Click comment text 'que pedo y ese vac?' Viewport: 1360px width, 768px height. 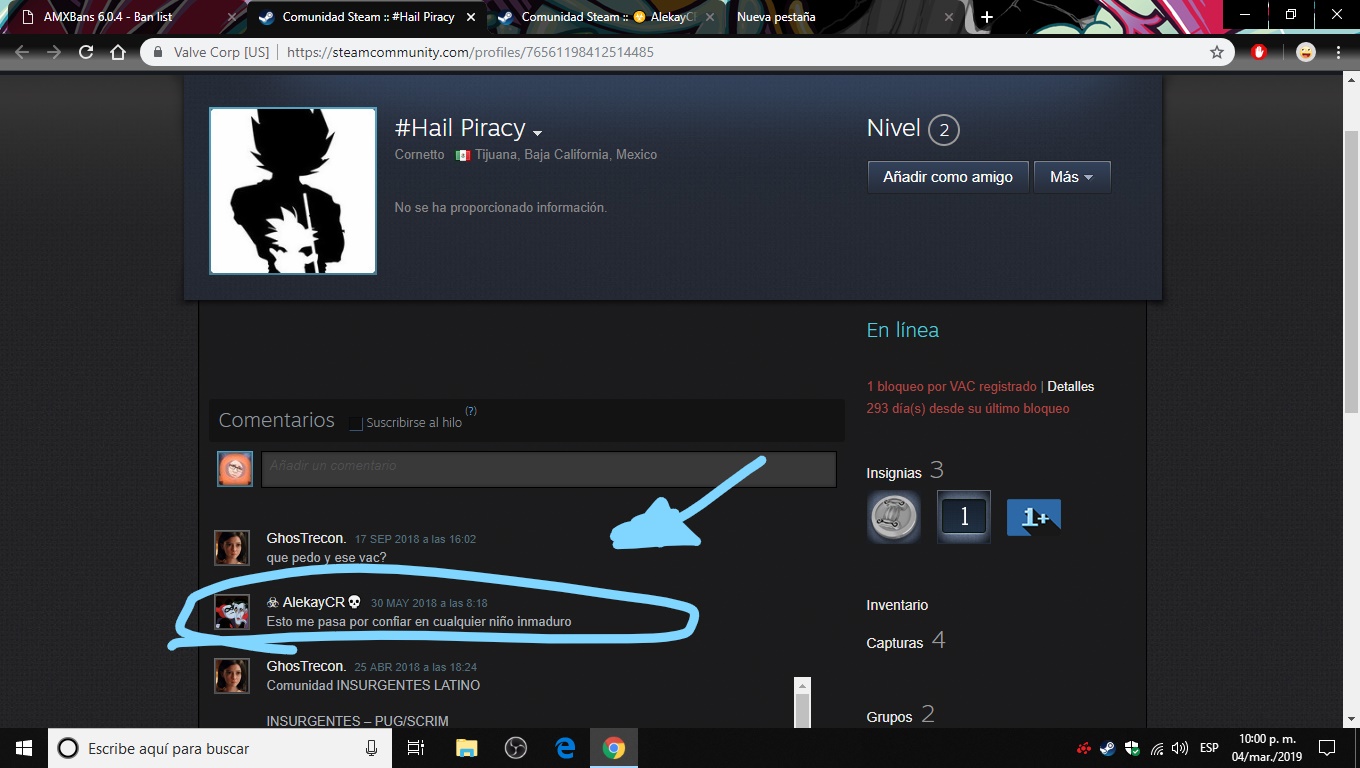[326, 557]
